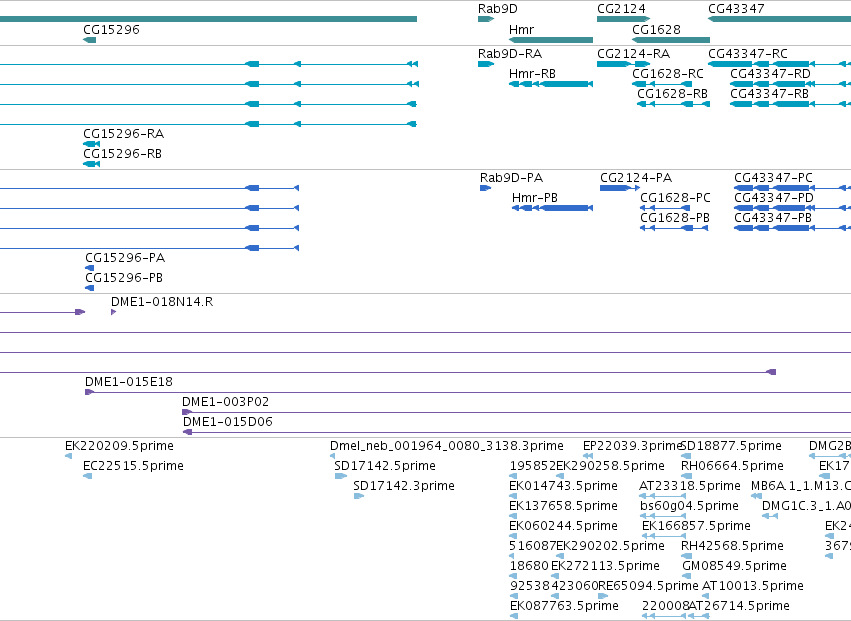Open the AT23318.5prime EST label

pyautogui.click(x=689, y=486)
